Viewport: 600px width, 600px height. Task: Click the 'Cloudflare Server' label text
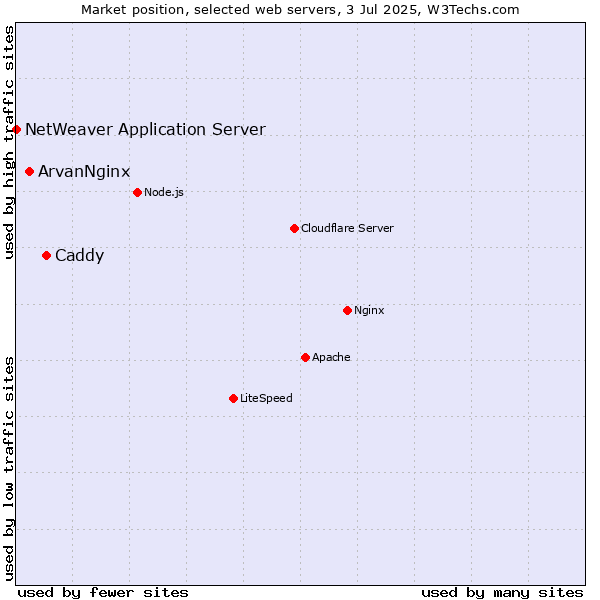point(347,228)
